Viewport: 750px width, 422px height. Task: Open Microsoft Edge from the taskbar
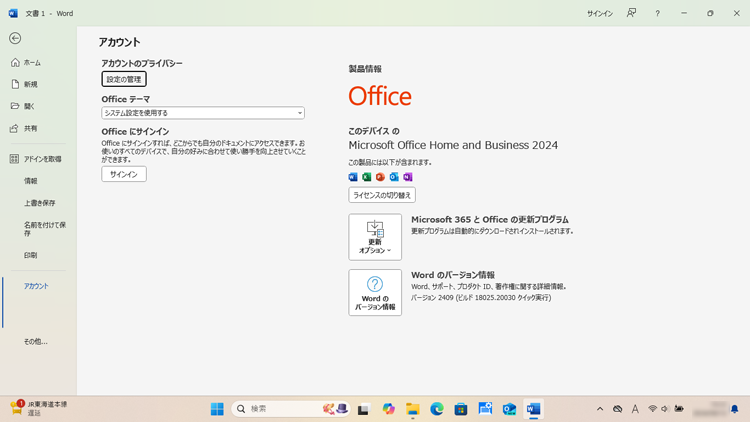click(437, 409)
